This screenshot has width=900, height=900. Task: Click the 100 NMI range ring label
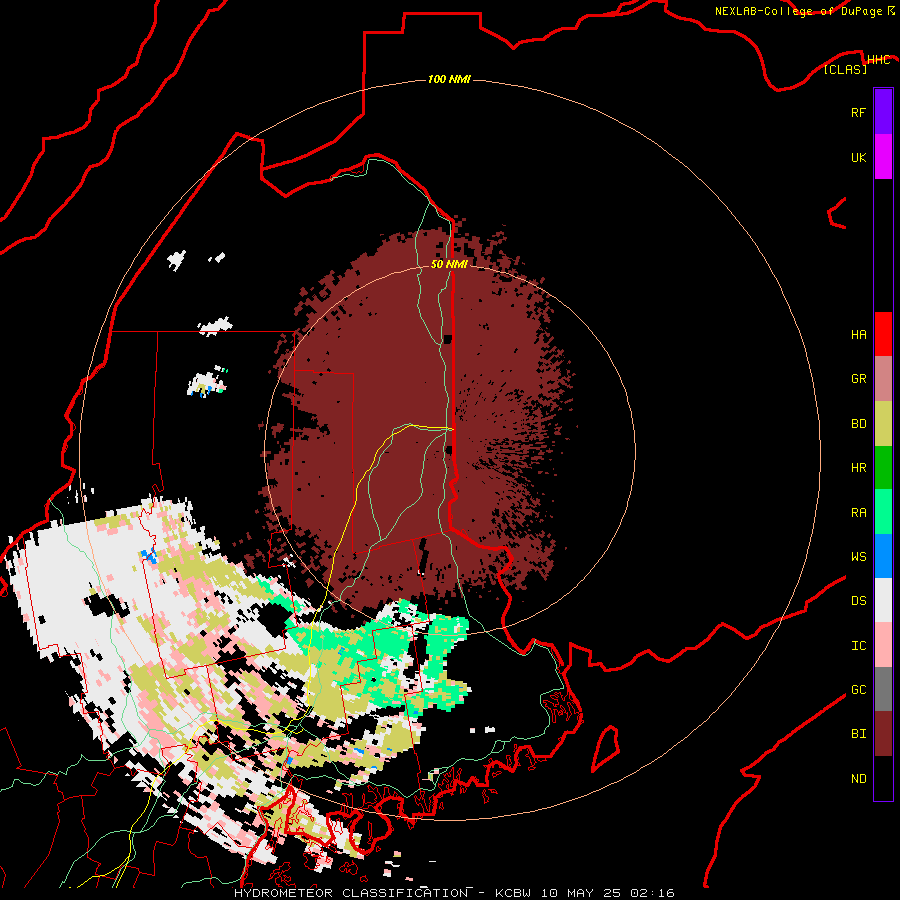449,79
